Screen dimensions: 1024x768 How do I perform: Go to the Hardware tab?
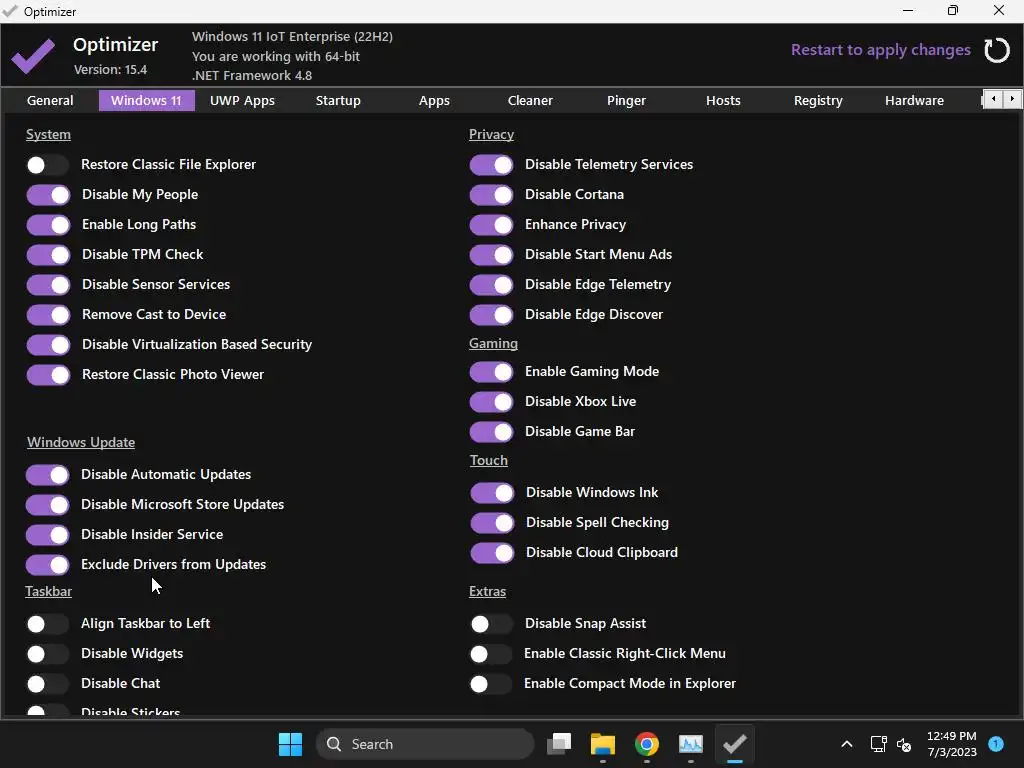click(x=914, y=101)
